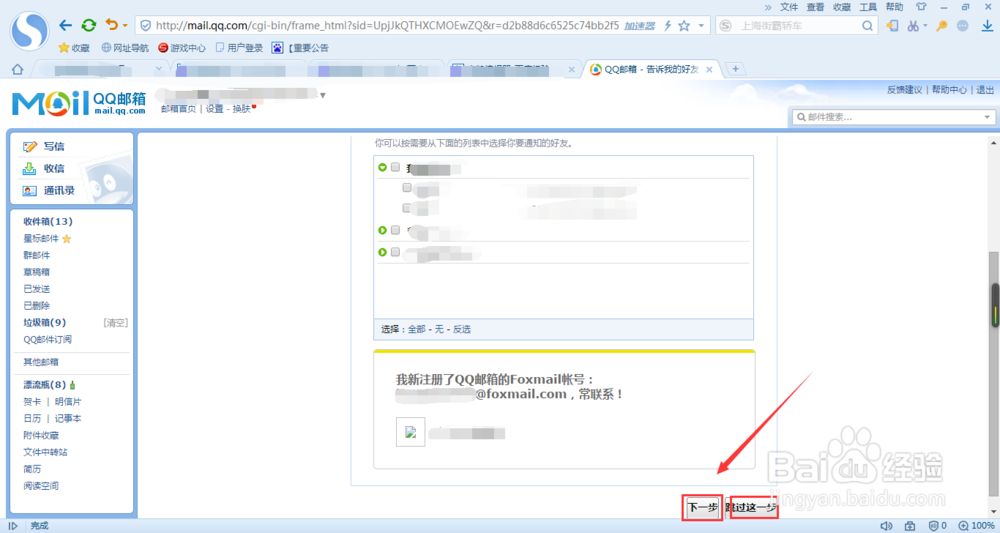
Task: Tick the third contact group checkbox
Action: [x=395, y=252]
